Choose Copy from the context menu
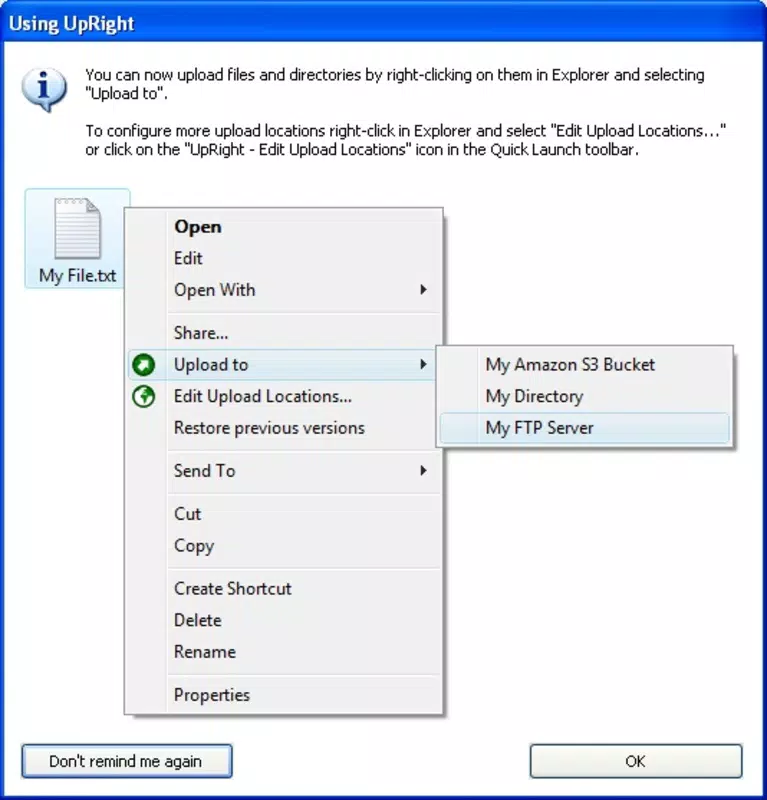 coord(284,545)
